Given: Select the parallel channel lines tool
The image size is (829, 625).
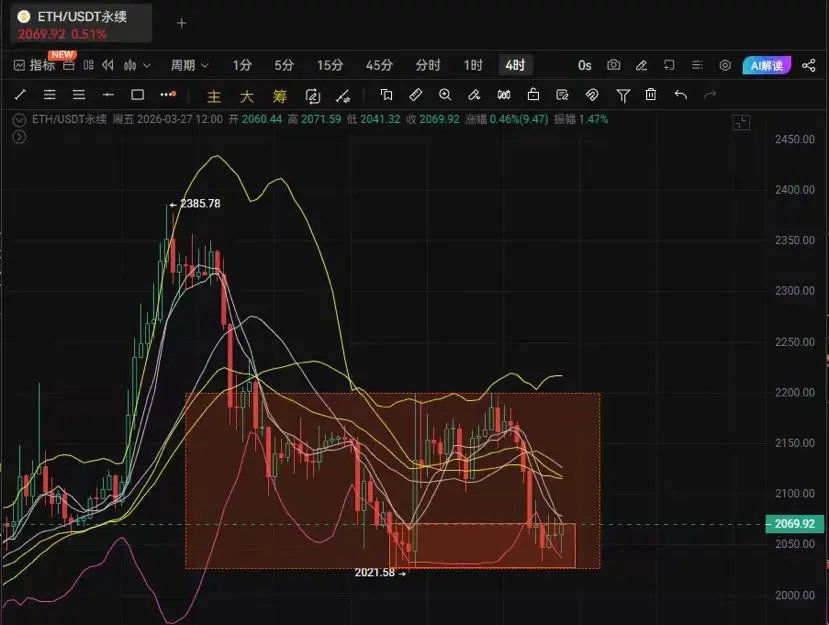Looking at the screenshot, I should tap(50, 95).
